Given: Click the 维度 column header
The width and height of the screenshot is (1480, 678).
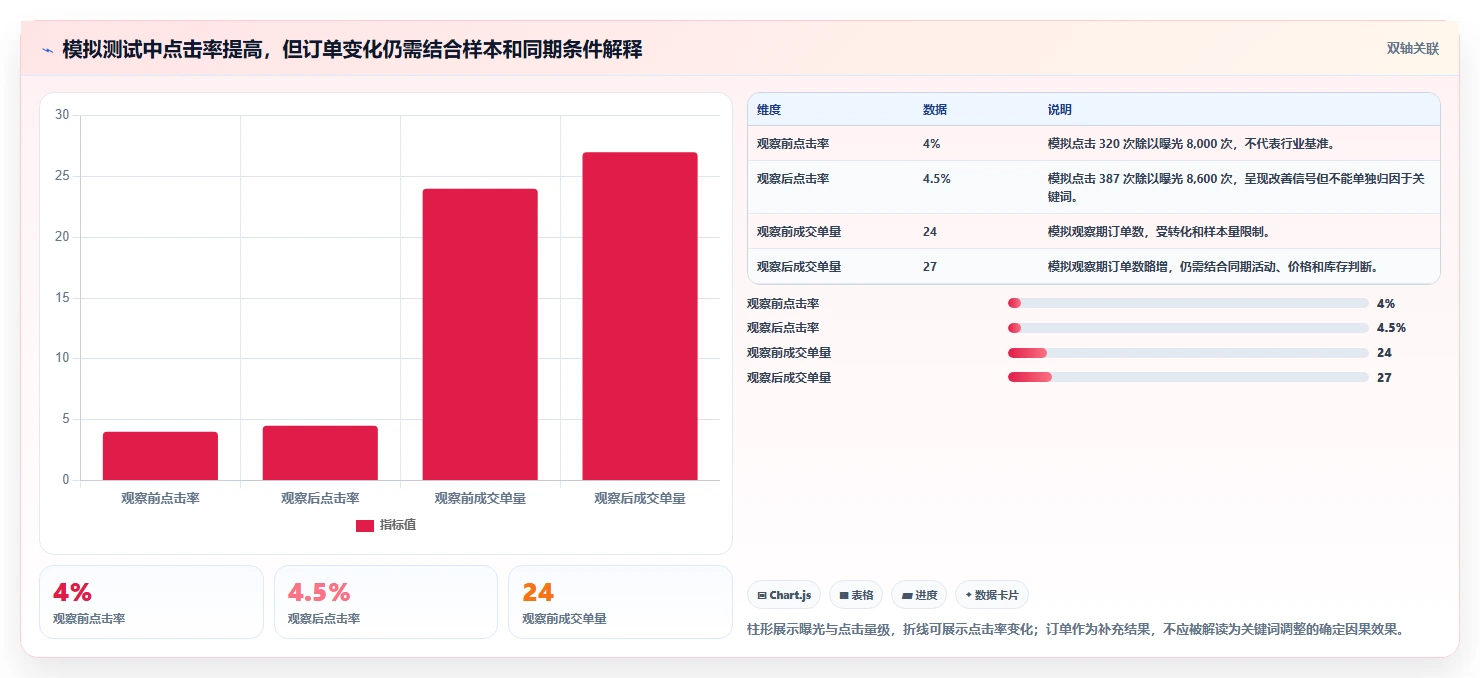Looking at the screenshot, I should [769, 110].
